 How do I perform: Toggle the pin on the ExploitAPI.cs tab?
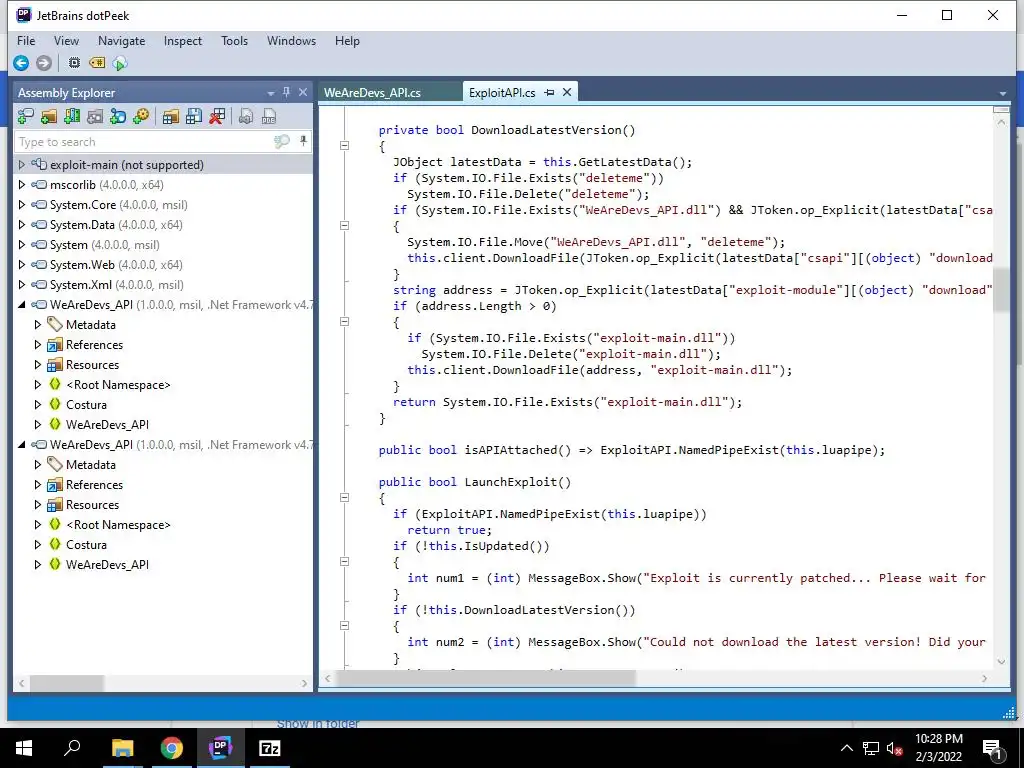click(x=549, y=92)
